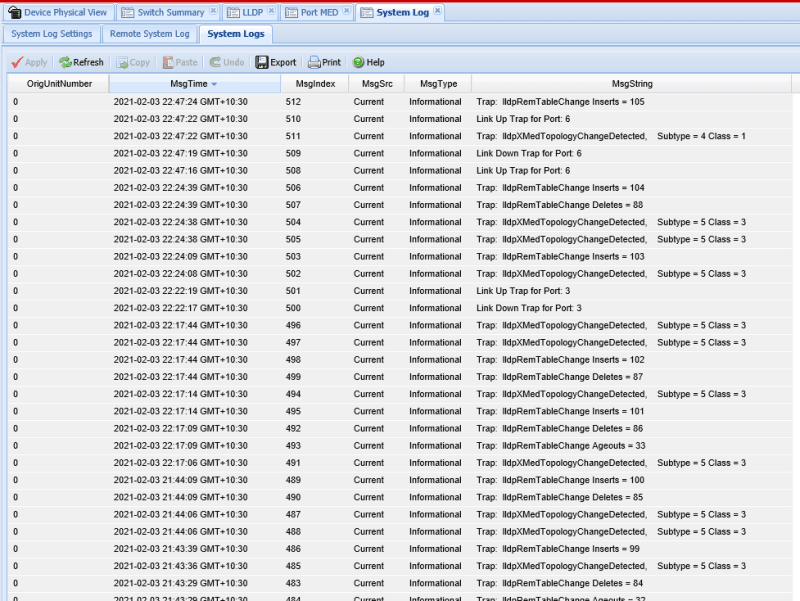Select the MsgIndex 510 cell
Viewport: 800px width, 601px height.
pyautogui.click(x=293, y=119)
